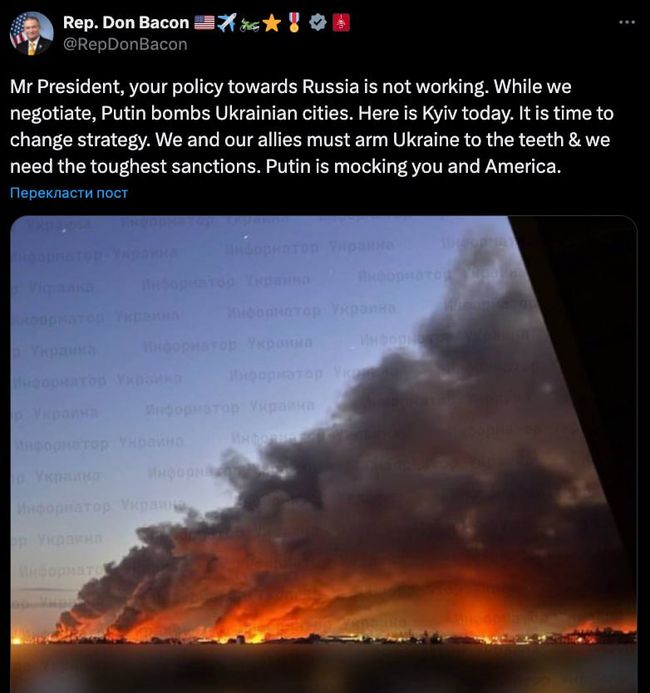Open Rep. Don Bacon's profile avatar
Screen dimensions: 650x693
pyautogui.click(x=31, y=34)
